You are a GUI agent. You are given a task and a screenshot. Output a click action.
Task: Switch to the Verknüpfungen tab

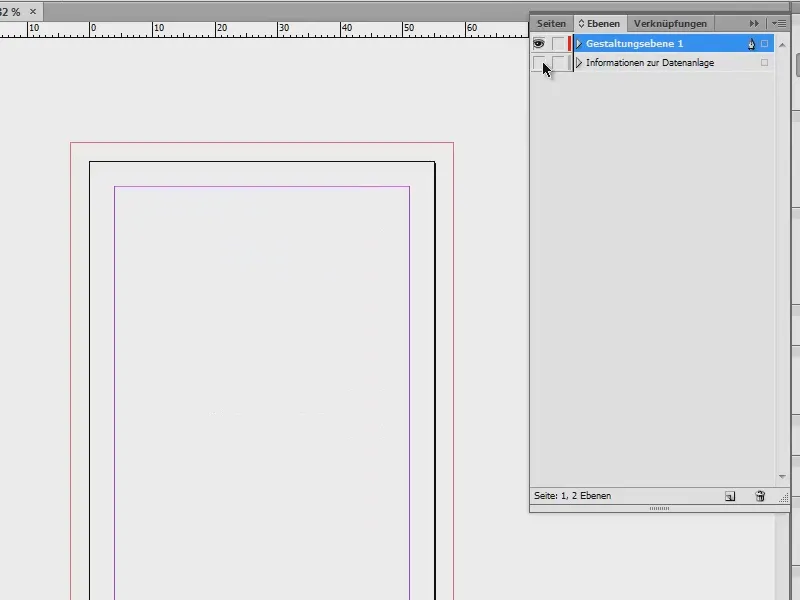point(670,23)
